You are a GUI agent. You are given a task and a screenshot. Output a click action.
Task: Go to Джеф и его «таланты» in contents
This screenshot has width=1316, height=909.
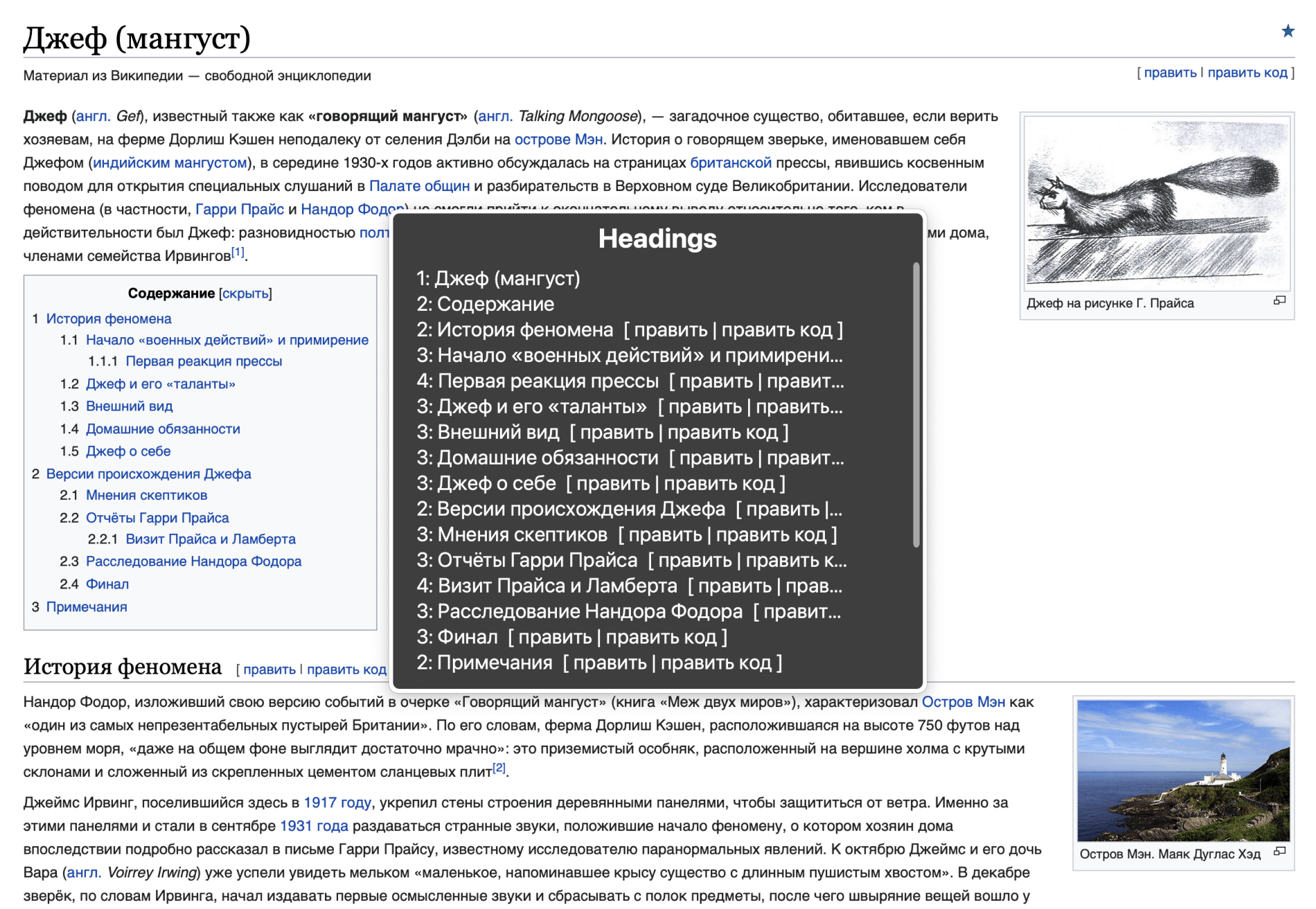[161, 384]
